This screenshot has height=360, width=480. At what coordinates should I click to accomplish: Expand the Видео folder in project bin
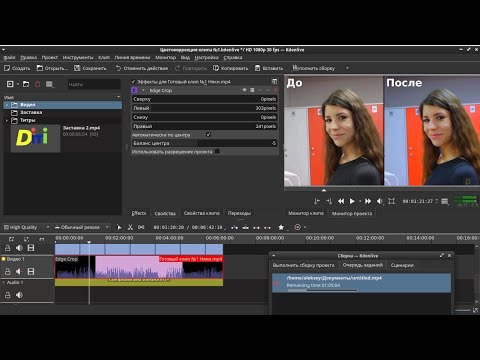click(7, 105)
